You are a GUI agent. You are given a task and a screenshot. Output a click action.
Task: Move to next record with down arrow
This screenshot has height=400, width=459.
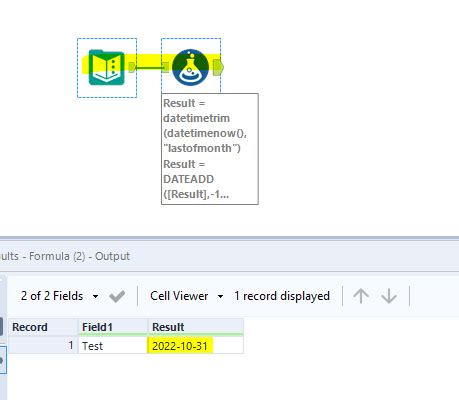coord(389,296)
